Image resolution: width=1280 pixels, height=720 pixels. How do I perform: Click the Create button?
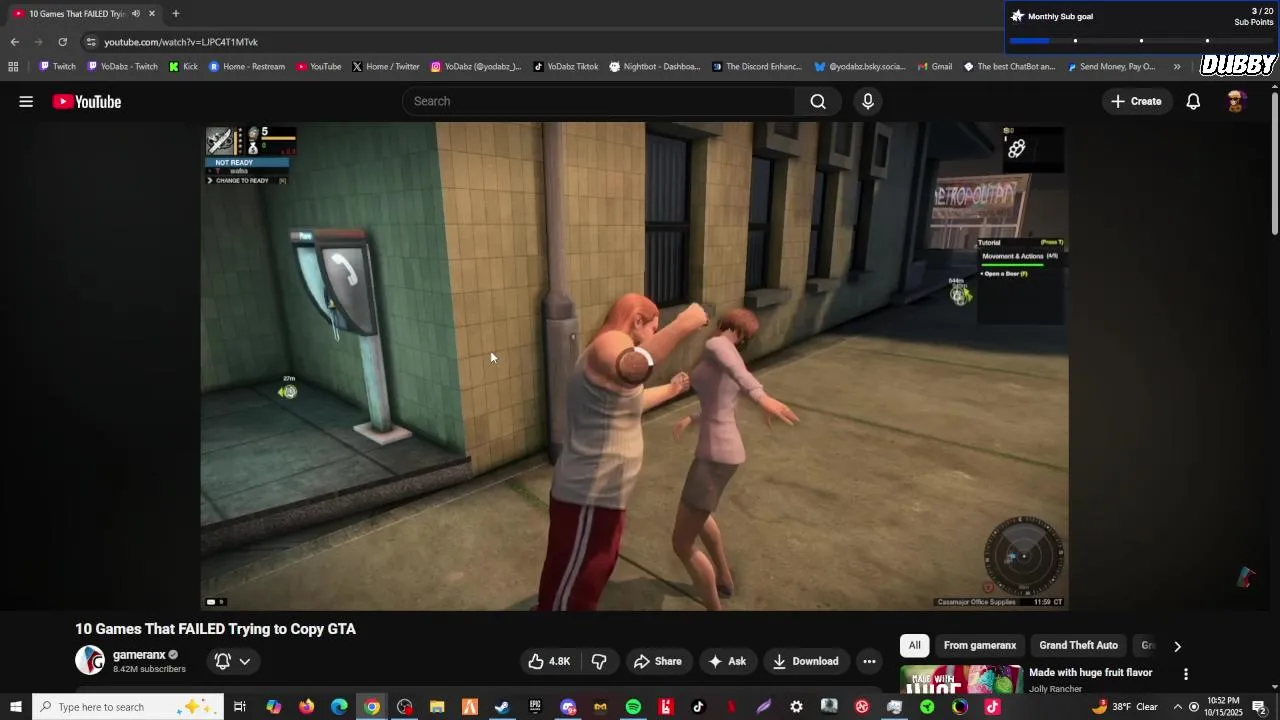pyautogui.click(x=1136, y=101)
